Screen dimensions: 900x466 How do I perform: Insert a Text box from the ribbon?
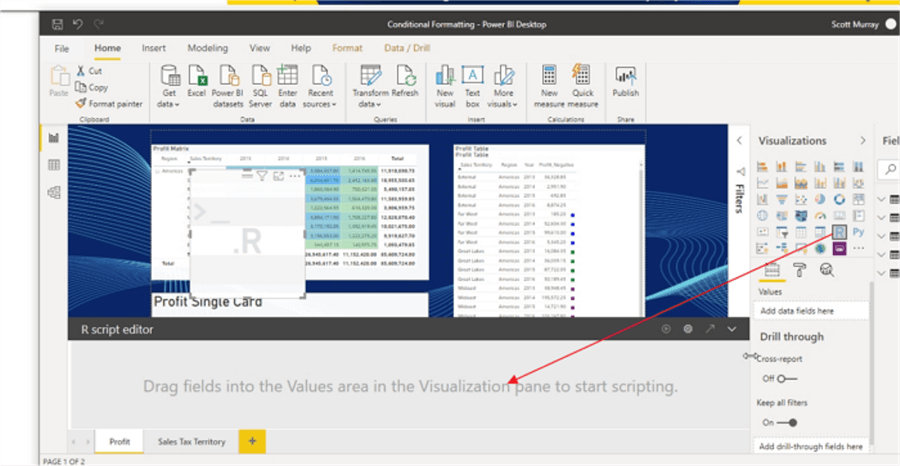(472, 80)
